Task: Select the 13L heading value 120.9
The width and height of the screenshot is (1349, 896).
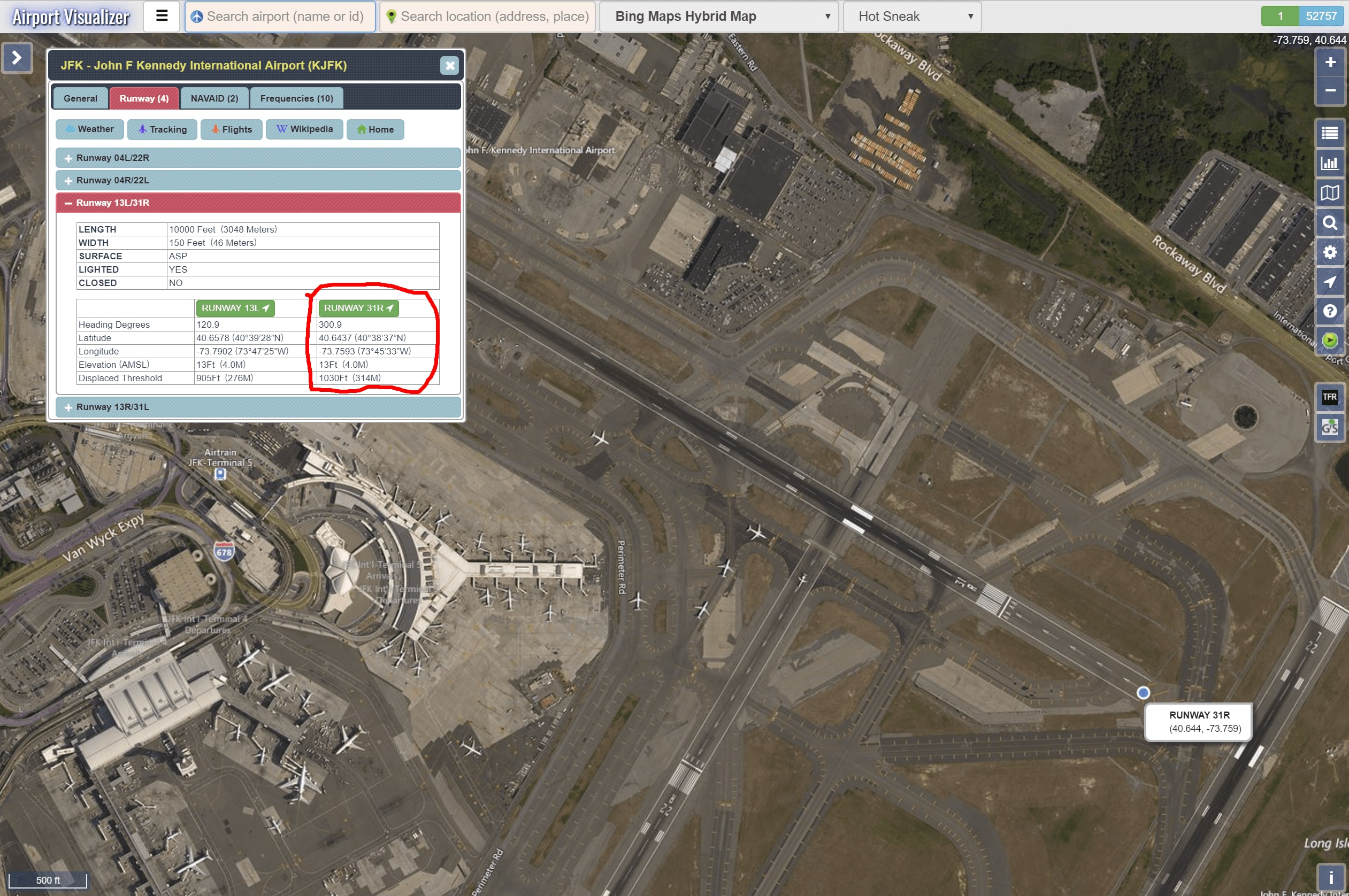Action: point(208,325)
